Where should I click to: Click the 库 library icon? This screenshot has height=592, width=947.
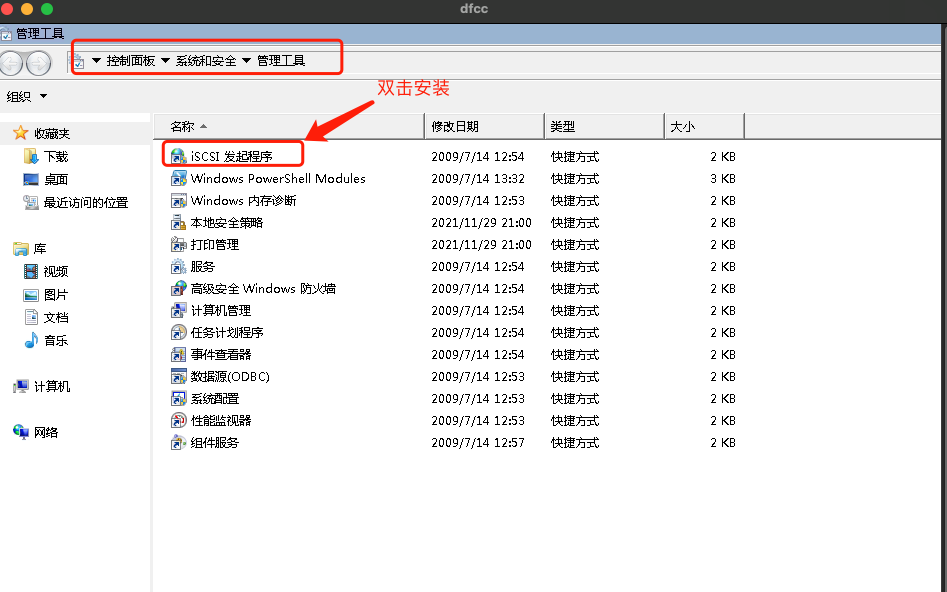21,248
